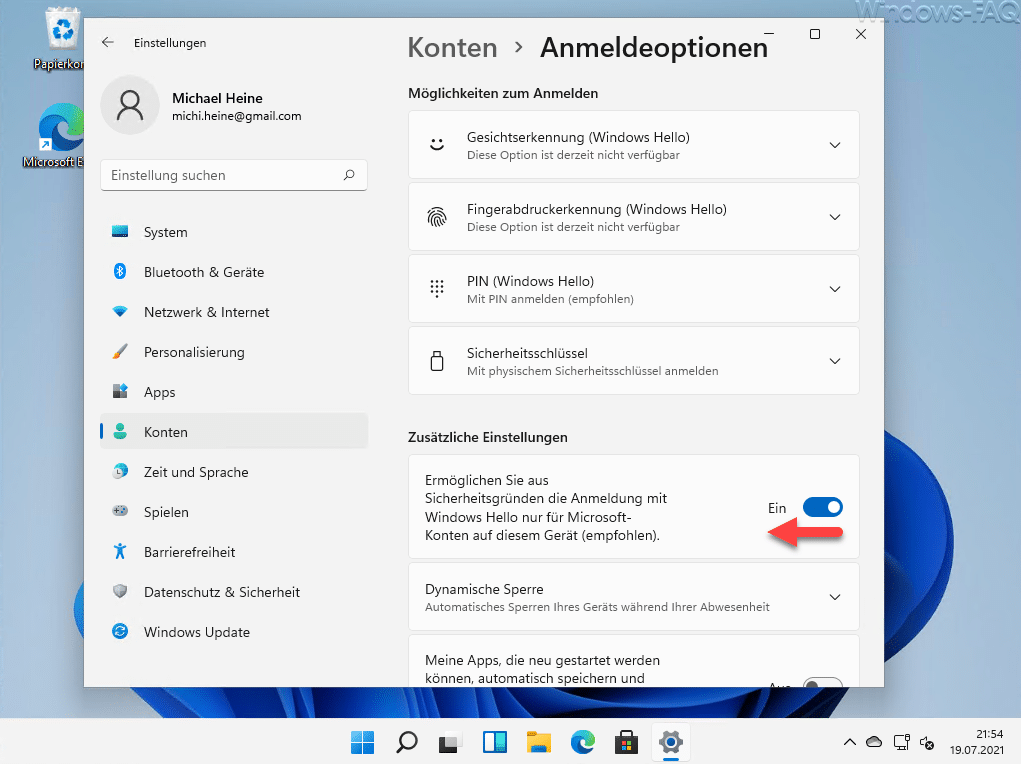Click the Konten person icon

click(x=120, y=431)
